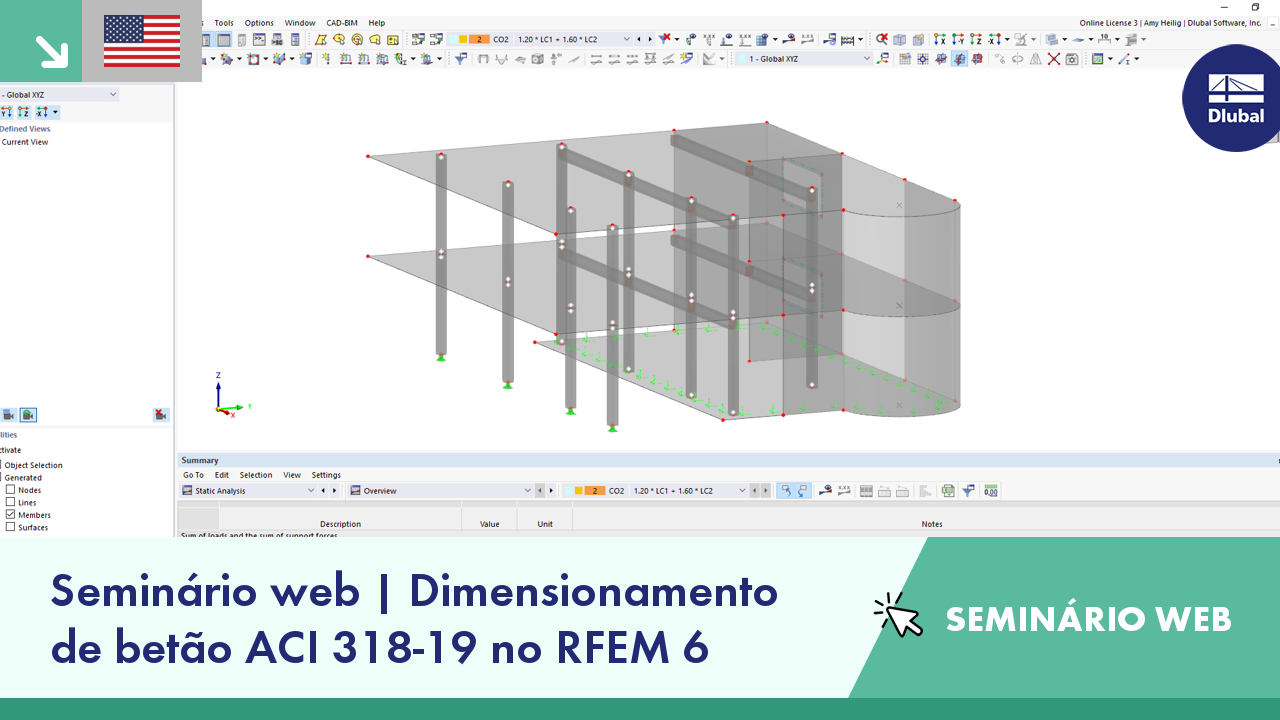
Task: Enable the Surfaces checkbox
Action: pos(11,527)
